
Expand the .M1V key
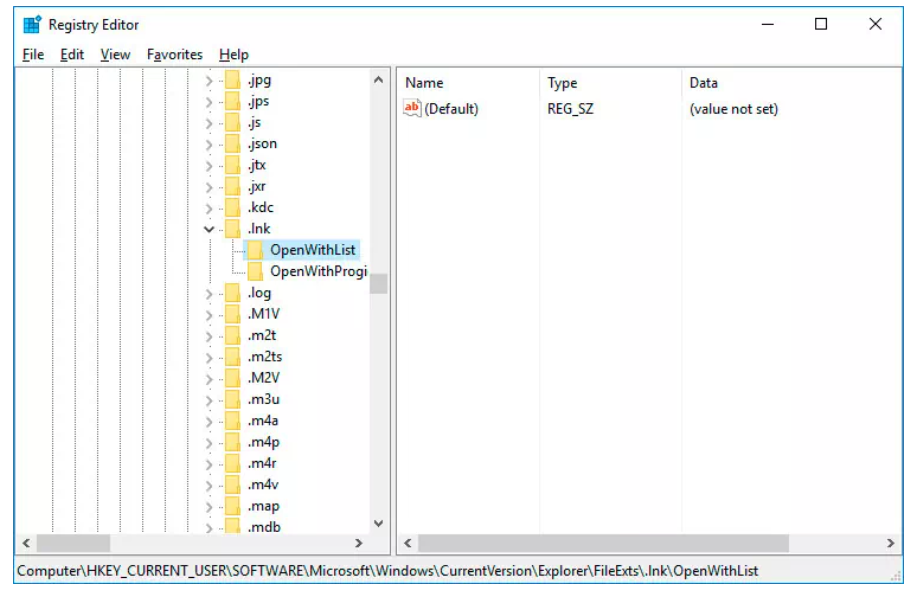coord(209,315)
